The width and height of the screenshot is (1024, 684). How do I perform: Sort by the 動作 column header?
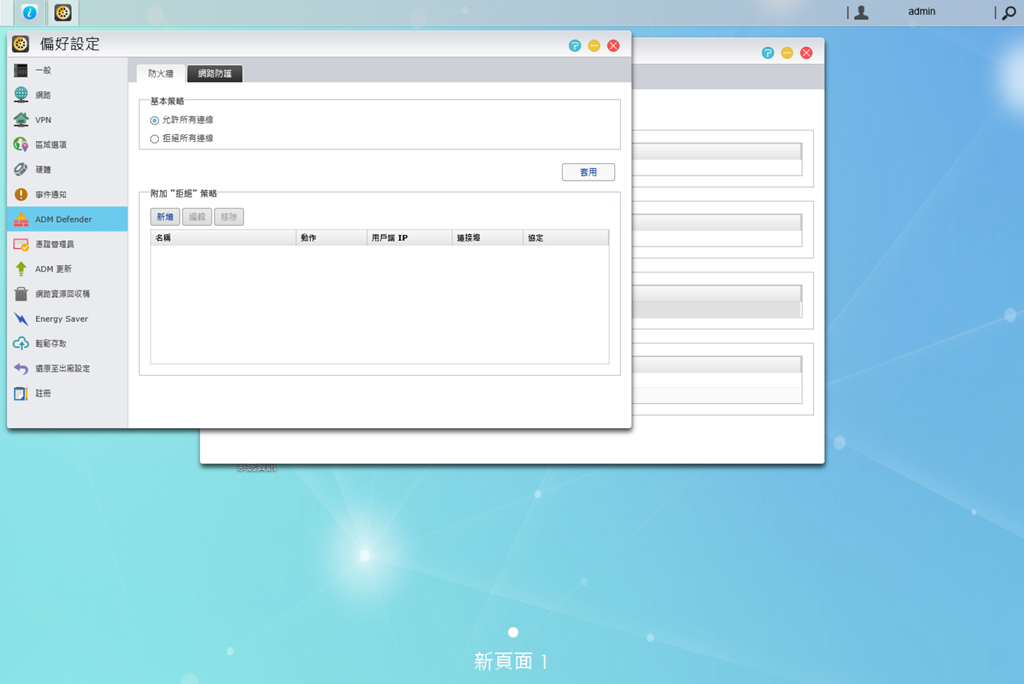332,238
